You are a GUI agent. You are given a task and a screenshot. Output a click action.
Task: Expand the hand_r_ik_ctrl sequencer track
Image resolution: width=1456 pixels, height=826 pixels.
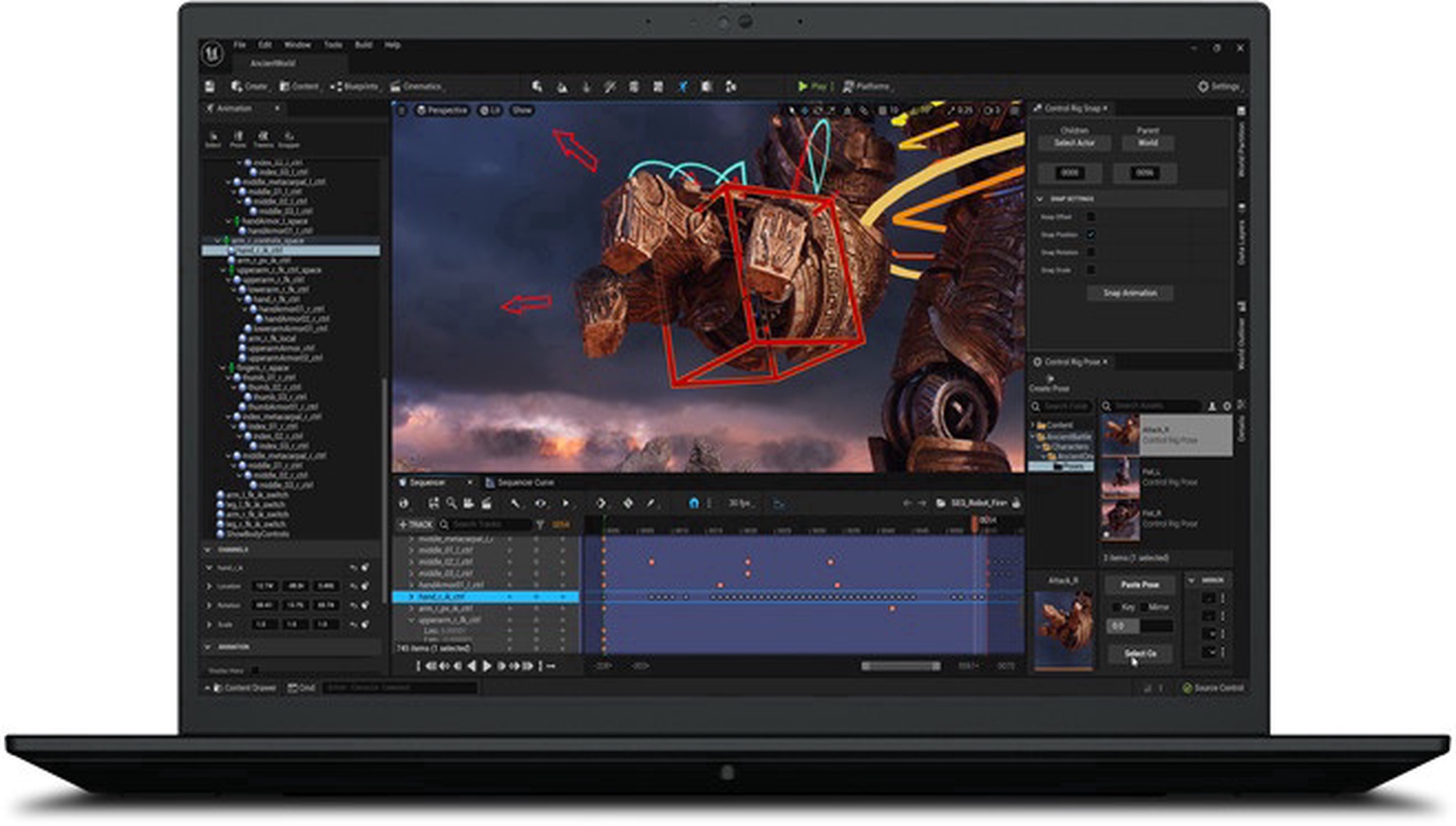tap(411, 597)
